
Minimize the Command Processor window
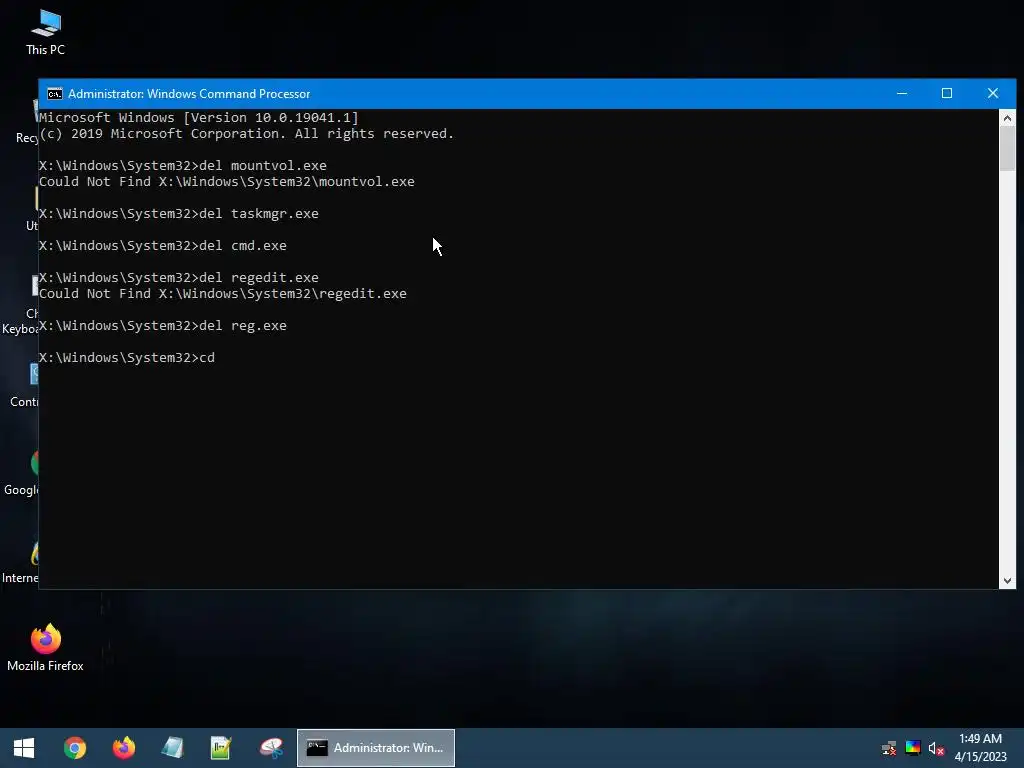click(x=902, y=93)
